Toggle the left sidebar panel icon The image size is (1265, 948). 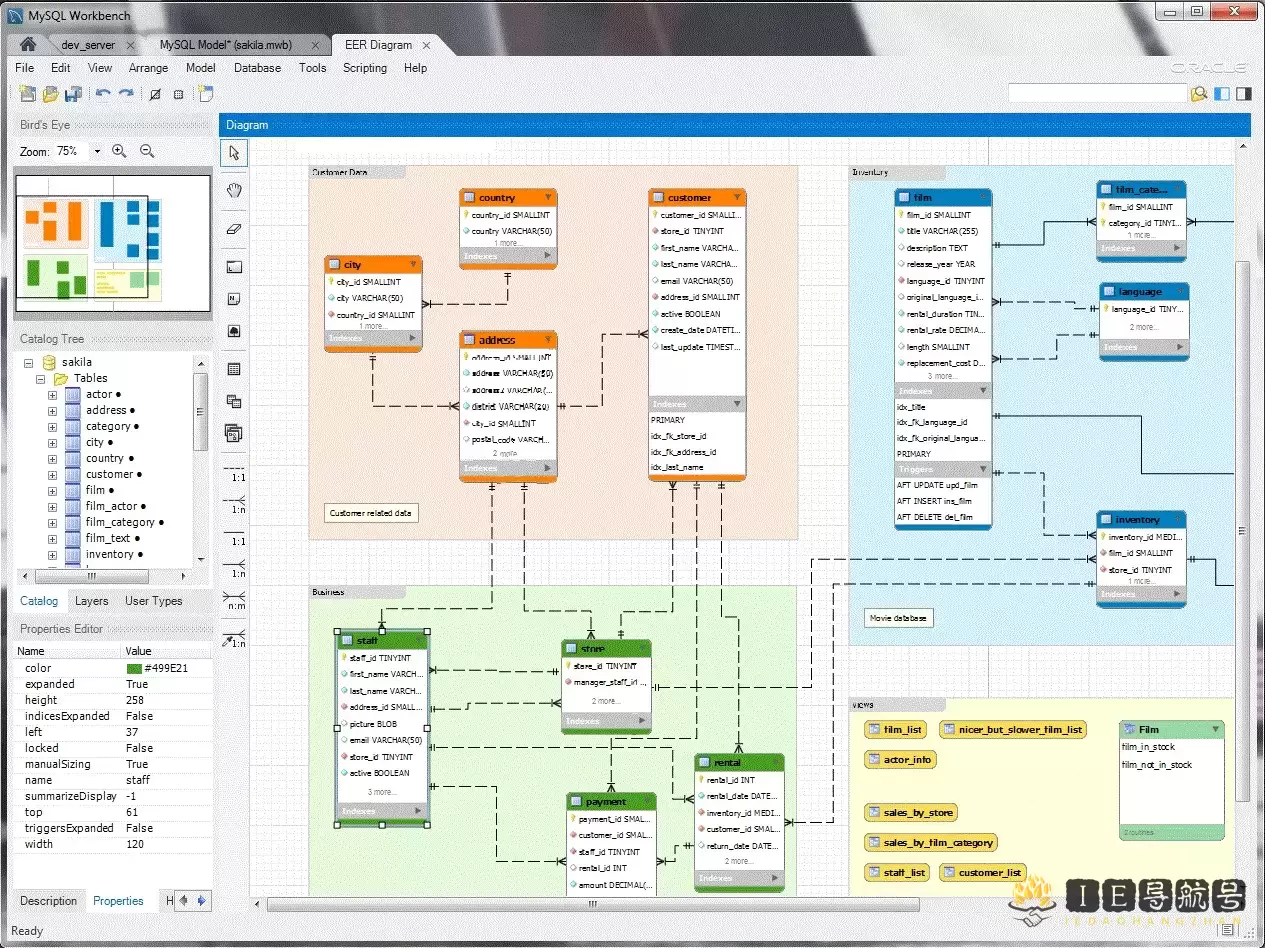pyautogui.click(x=1221, y=94)
